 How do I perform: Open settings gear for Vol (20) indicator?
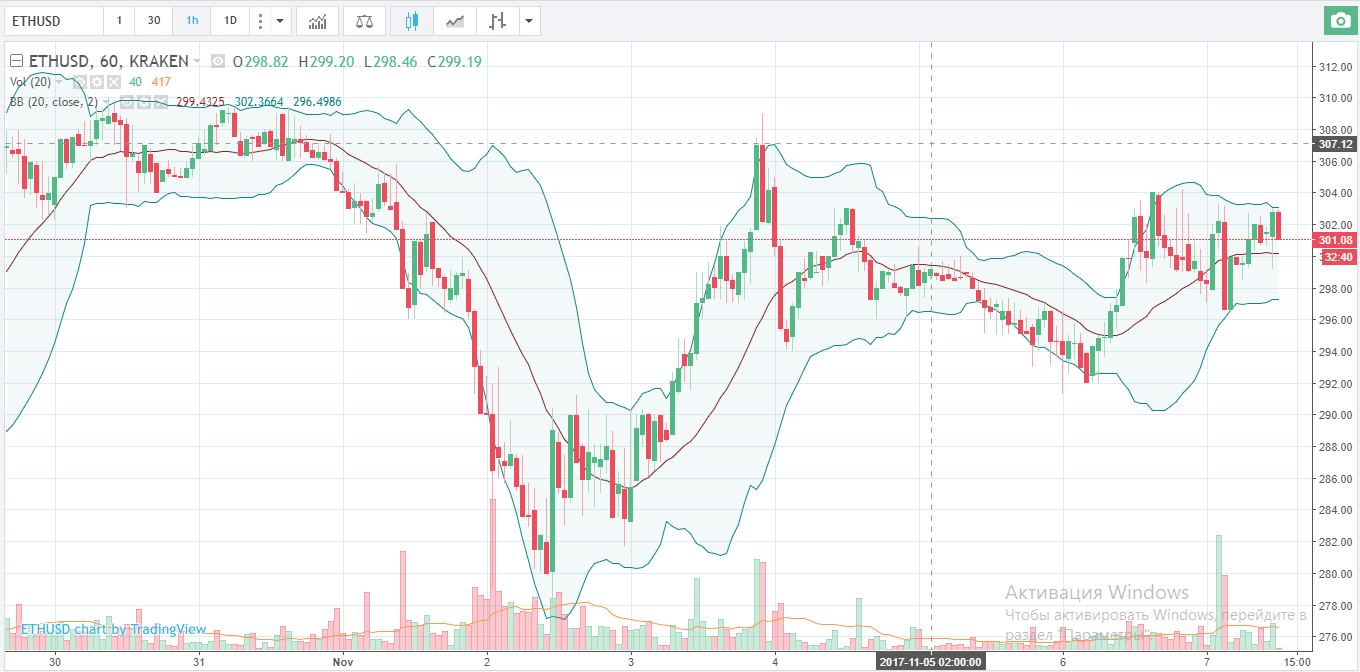(x=95, y=82)
